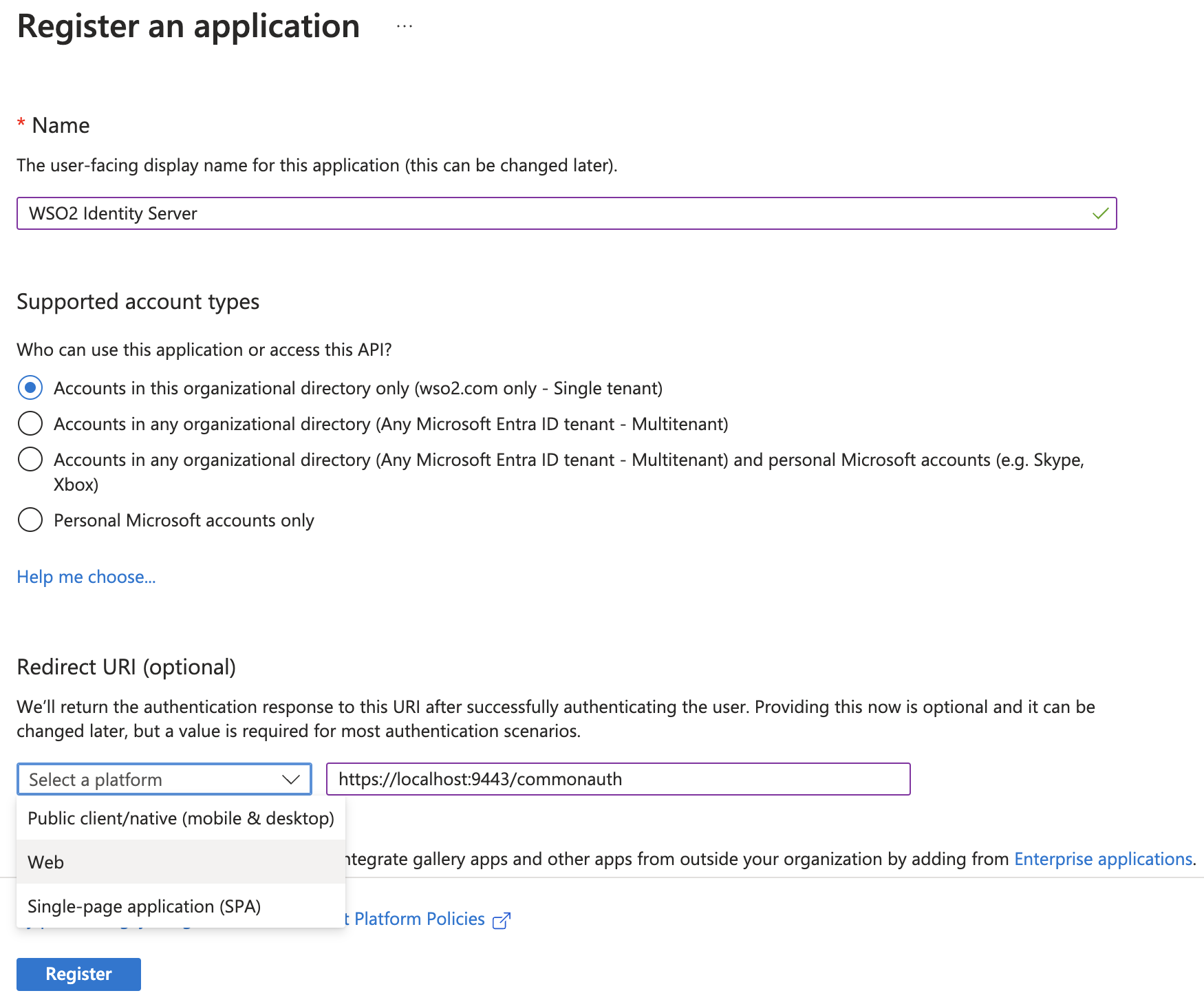The width and height of the screenshot is (1204, 1002).
Task: Click the Redirect URI (optional) heading
Action: [126, 667]
